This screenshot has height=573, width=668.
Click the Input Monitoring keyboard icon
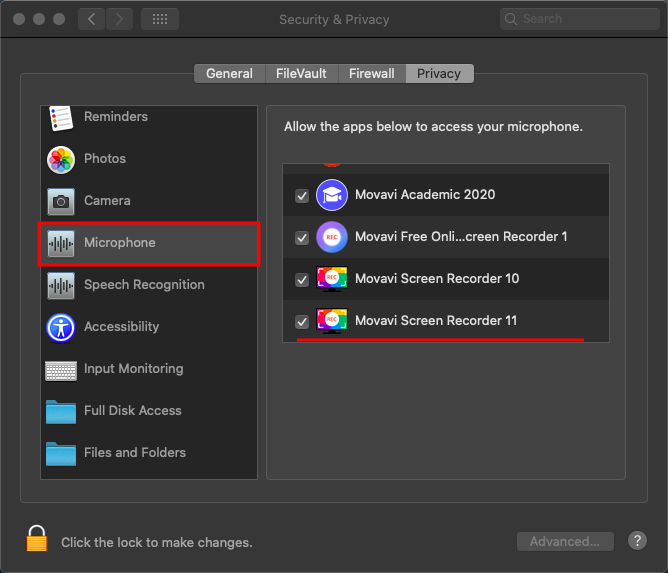pyautogui.click(x=61, y=371)
